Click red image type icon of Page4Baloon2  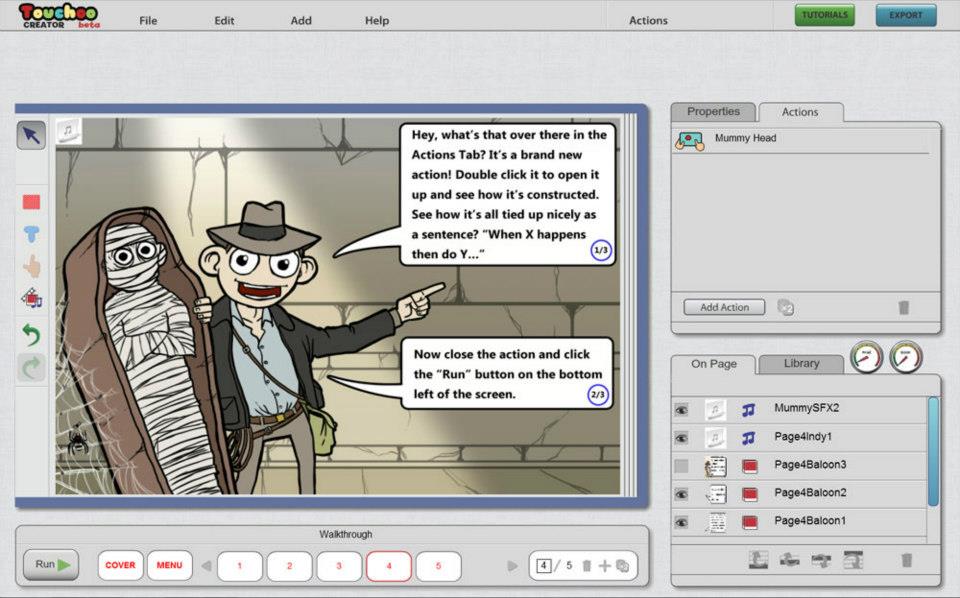[749, 494]
